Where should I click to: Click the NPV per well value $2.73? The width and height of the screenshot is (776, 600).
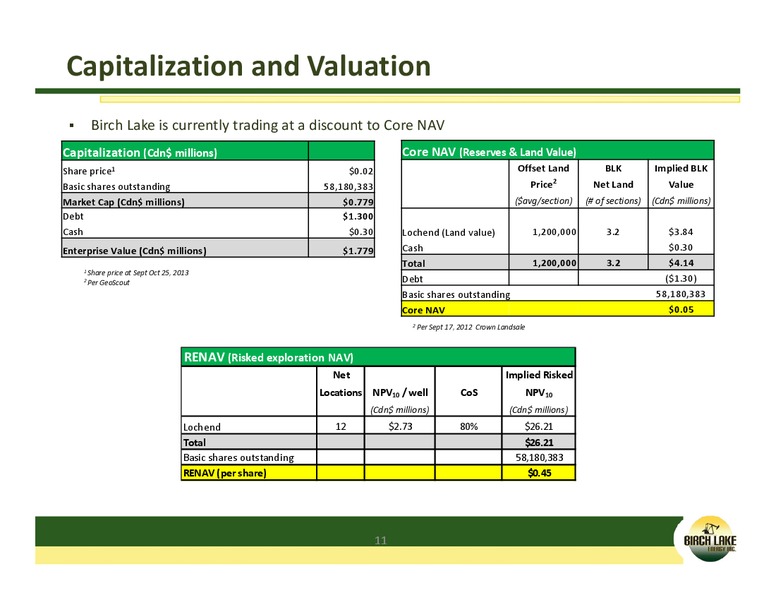[400, 426]
